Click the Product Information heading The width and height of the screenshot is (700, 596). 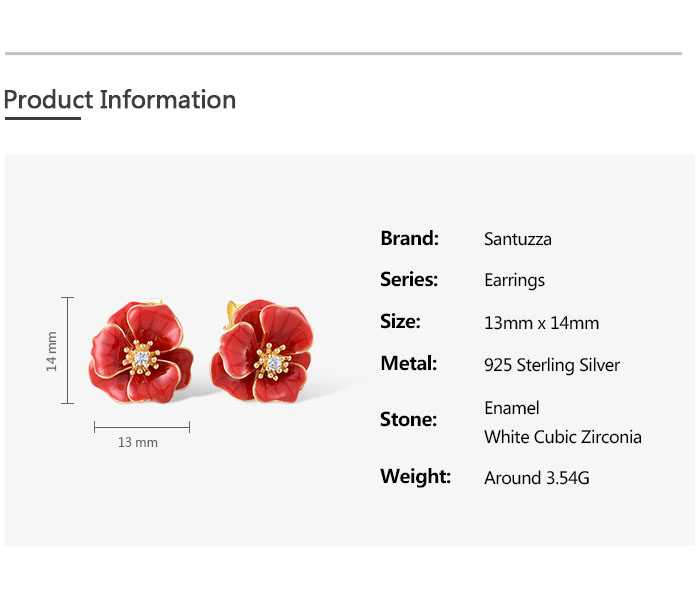click(x=120, y=100)
